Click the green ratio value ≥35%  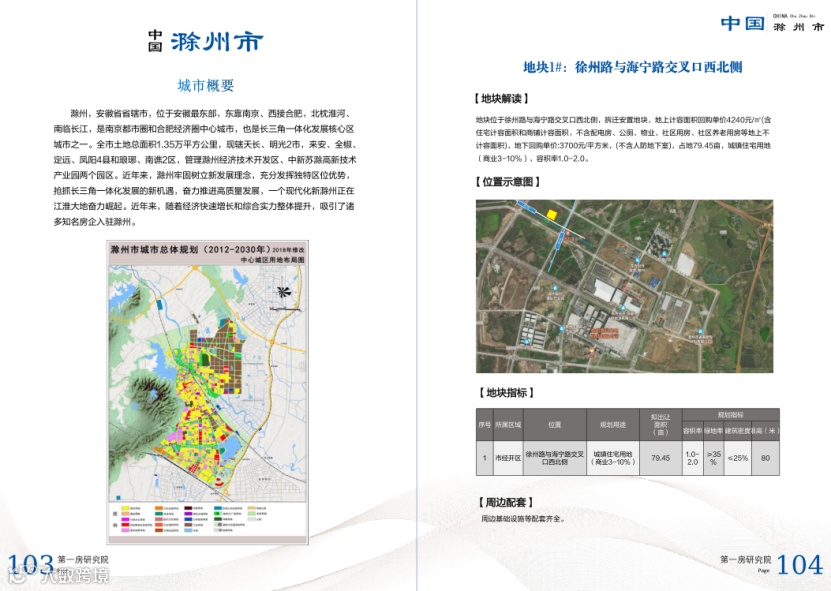(x=713, y=458)
